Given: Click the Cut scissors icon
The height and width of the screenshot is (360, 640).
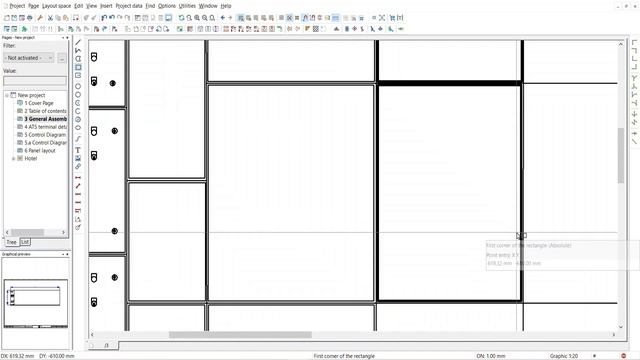Looking at the screenshot, I should pyautogui.click(x=51, y=18).
